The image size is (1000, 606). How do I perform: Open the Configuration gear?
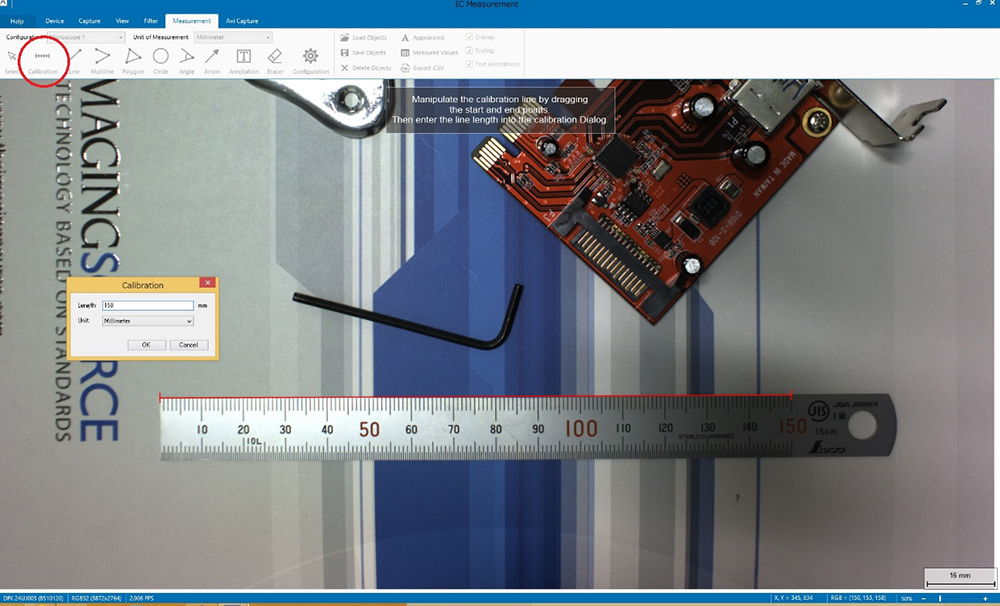click(x=311, y=62)
